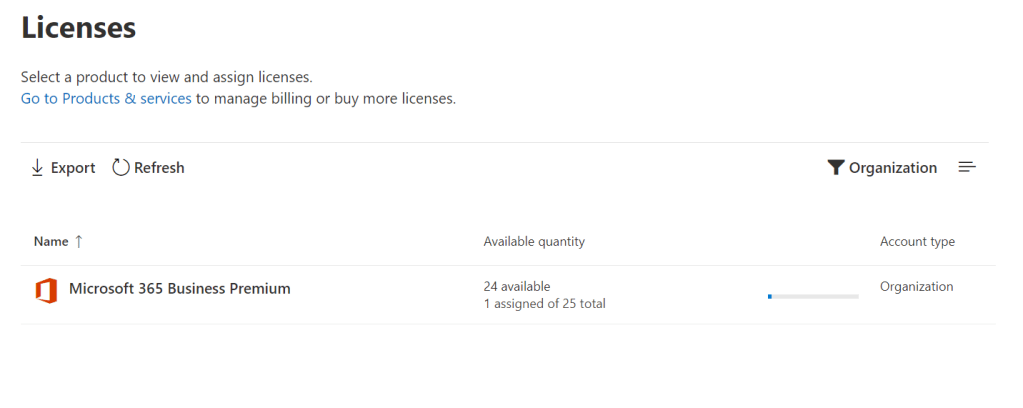The width and height of the screenshot is (1023, 408).
Task: Click the funnel filter icon
Action: coord(836,168)
